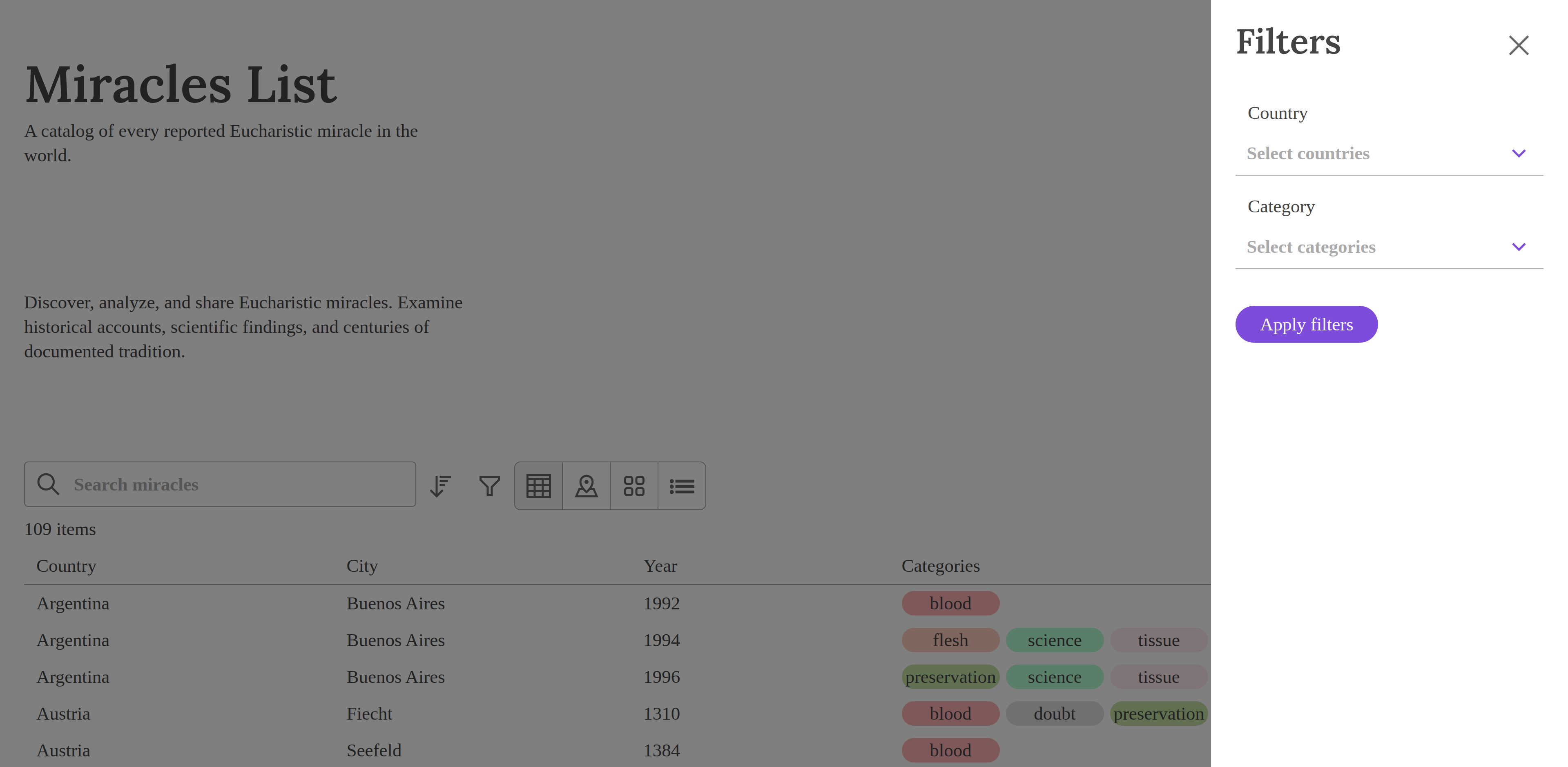Open the Select countries dropdown
The height and width of the screenshot is (767, 1568).
pos(1388,154)
